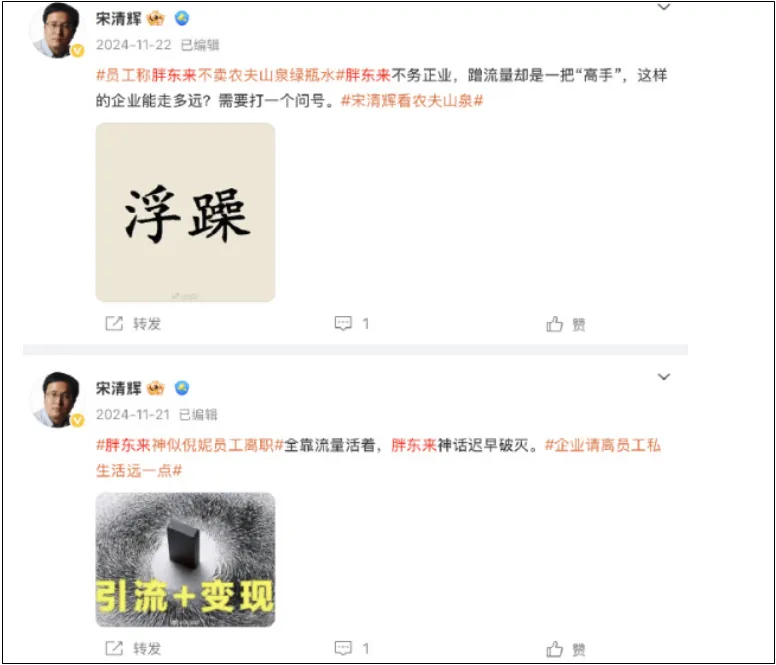The width and height of the screenshot is (776, 665).
Task: Click the 宋清辉 username in the second post
Action: coord(119,388)
